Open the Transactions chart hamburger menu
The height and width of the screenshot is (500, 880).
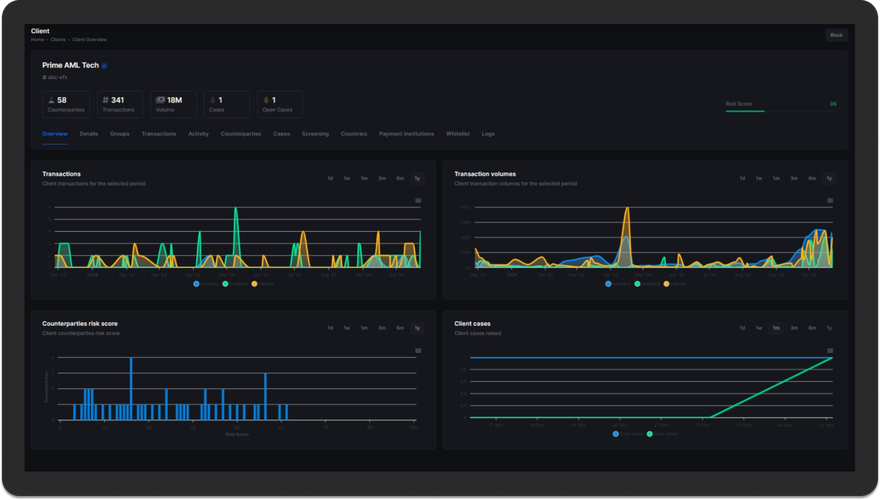click(418, 200)
